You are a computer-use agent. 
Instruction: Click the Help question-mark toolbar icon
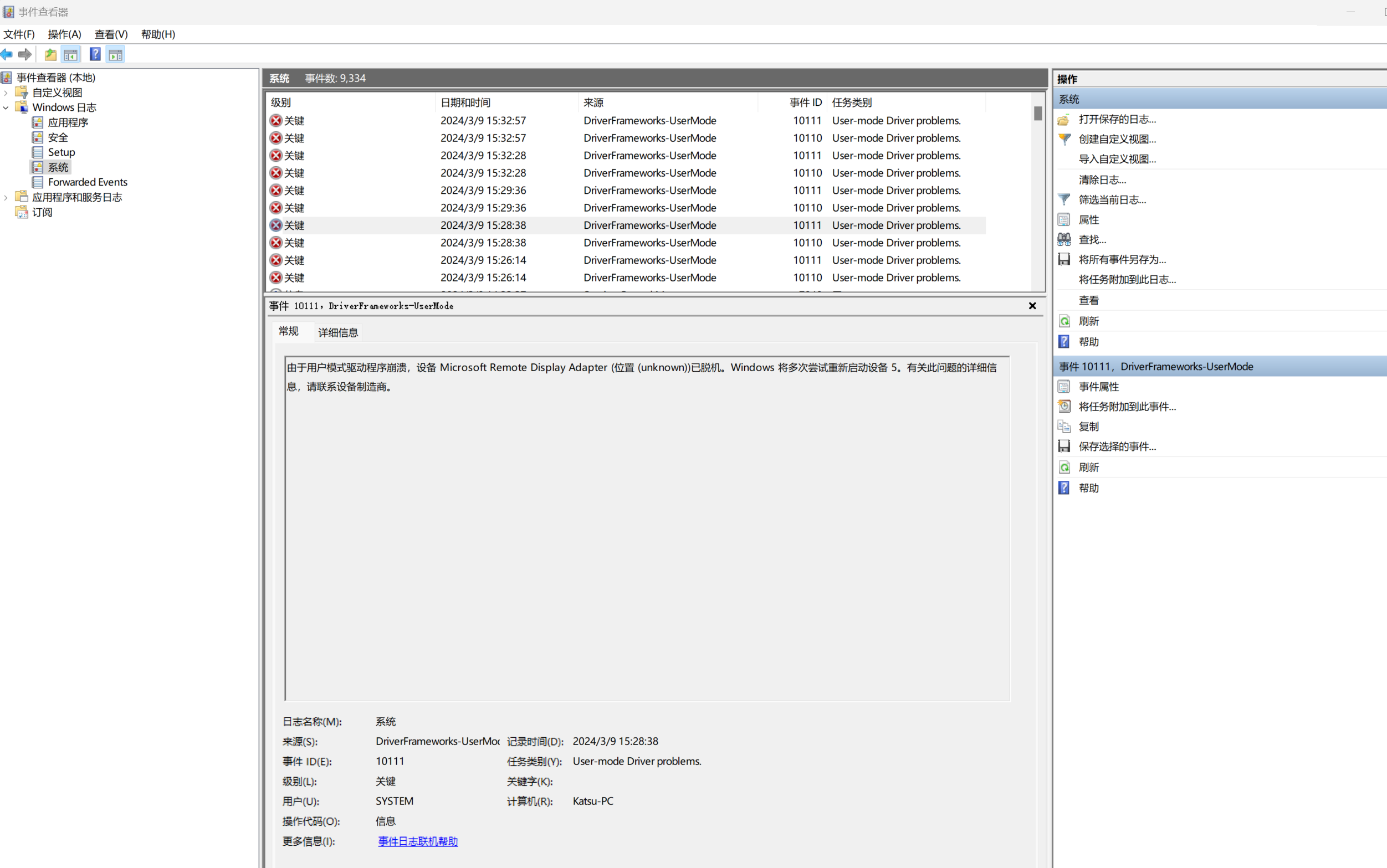(95, 54)
